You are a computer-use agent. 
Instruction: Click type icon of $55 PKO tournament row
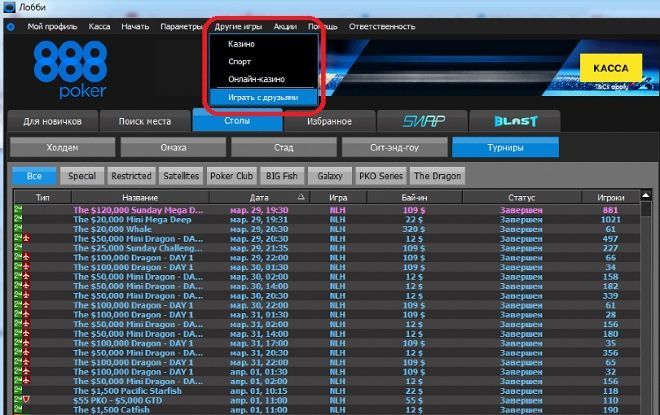pyautogui.click(x=18, y=399)
